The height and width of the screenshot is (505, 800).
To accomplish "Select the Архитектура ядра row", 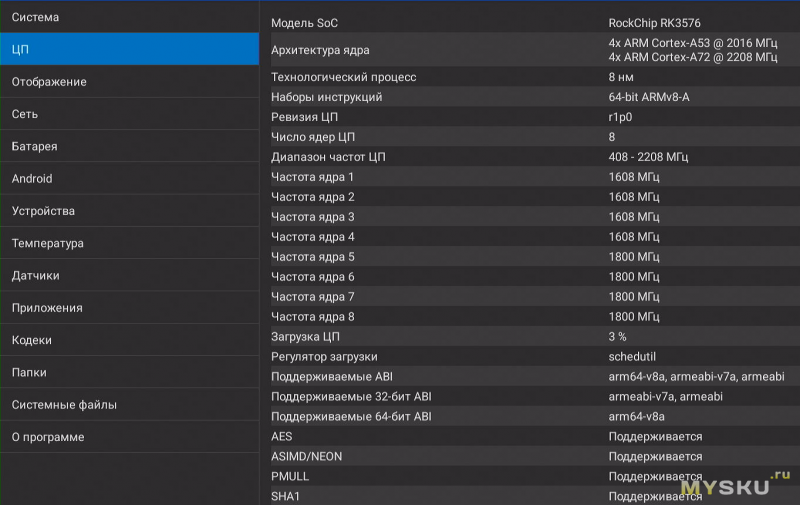I will 530,50.
